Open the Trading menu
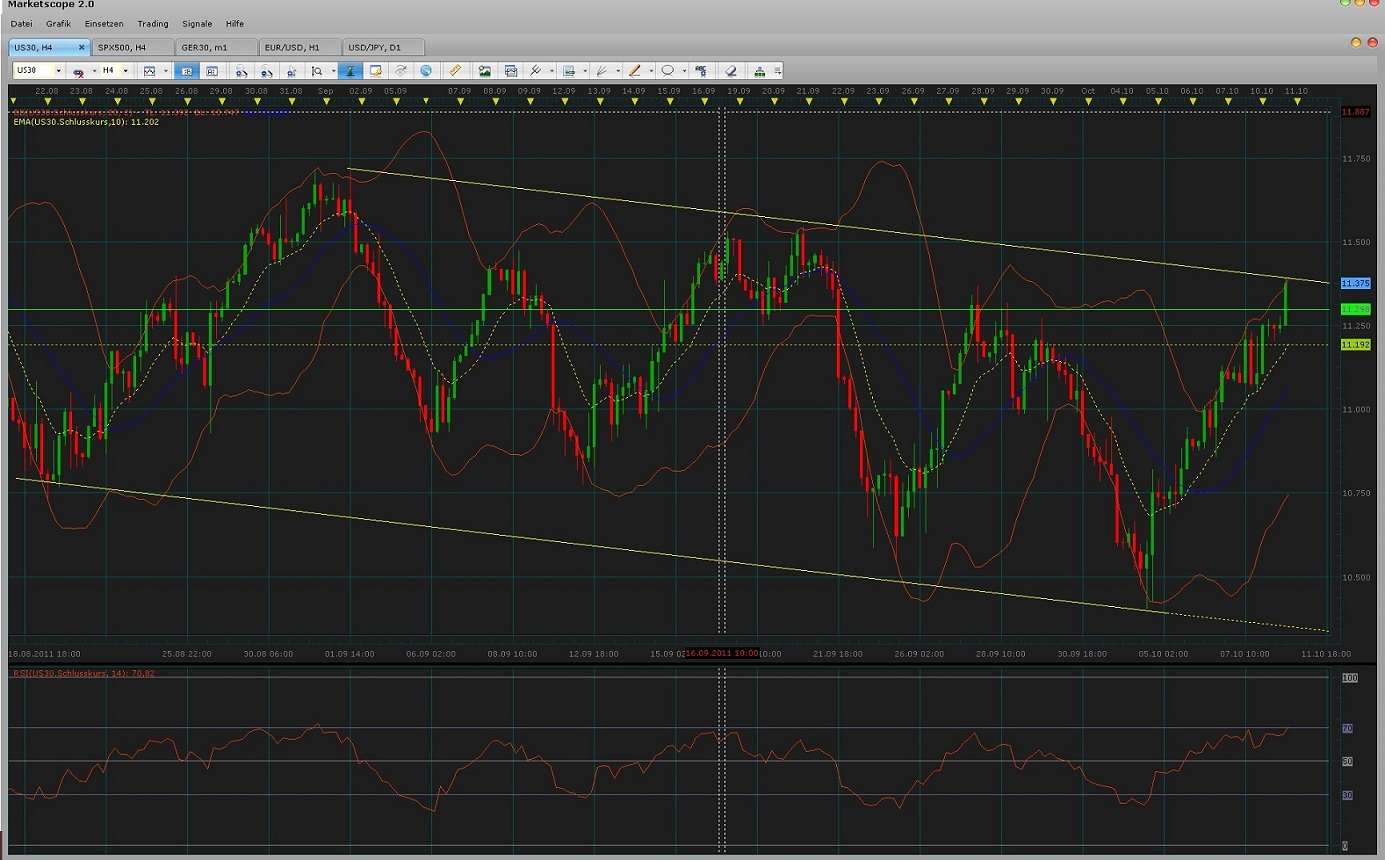 [x=153, y=23]
